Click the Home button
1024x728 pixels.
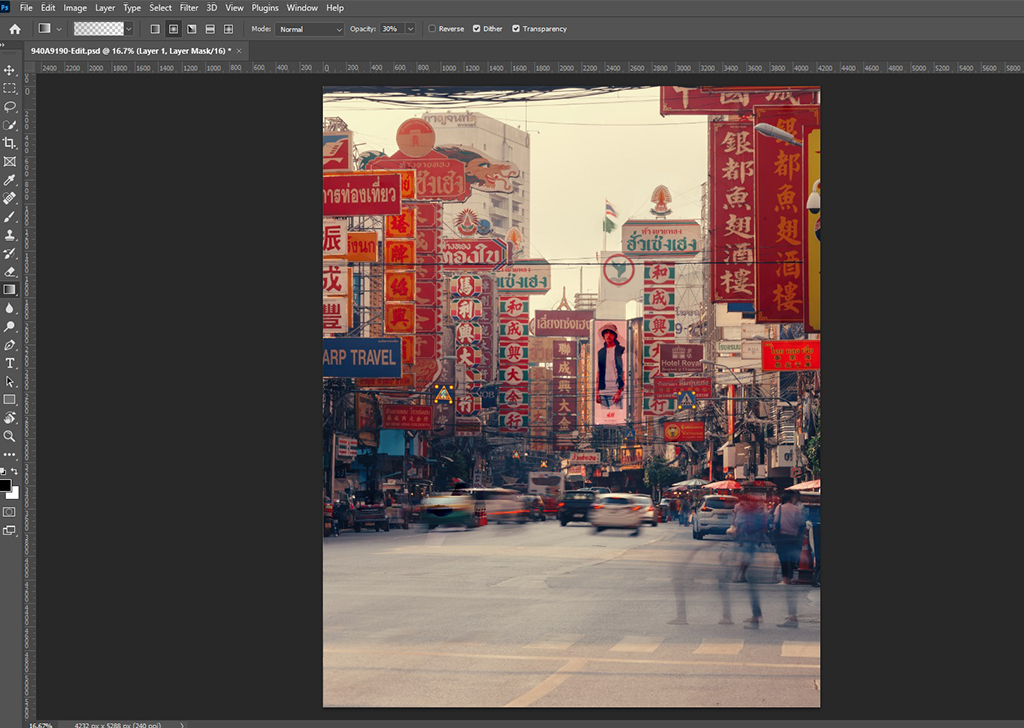click(15, 29)
